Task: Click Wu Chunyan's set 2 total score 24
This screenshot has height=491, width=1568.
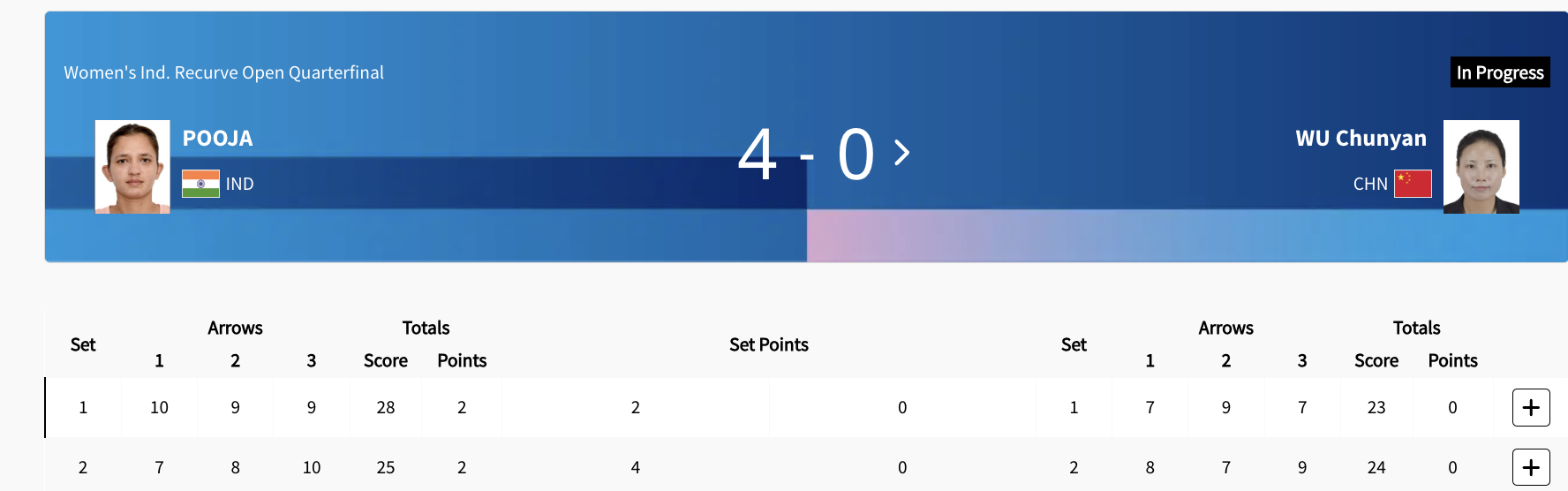Action: [x=1376, y=467]
